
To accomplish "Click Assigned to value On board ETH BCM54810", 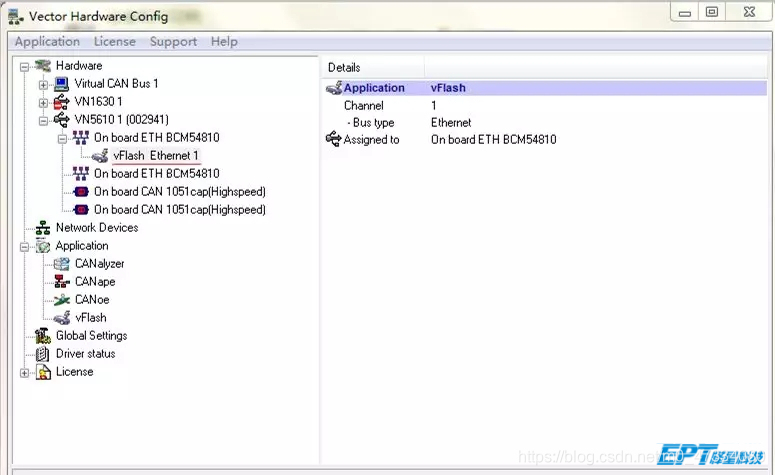I will tap(494, 140).
